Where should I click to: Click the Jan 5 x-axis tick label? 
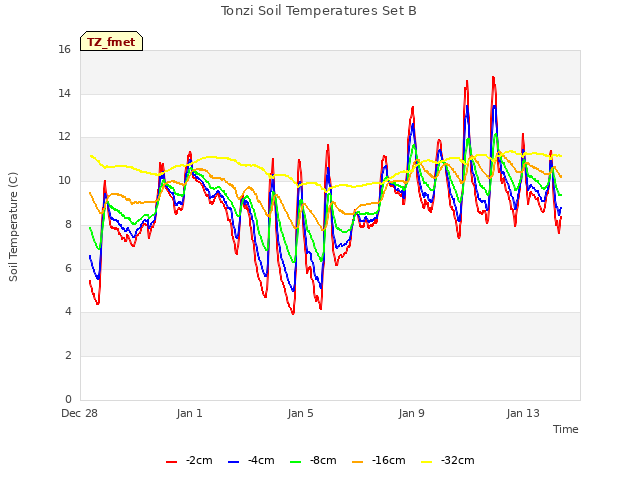(x=300, y=413)
